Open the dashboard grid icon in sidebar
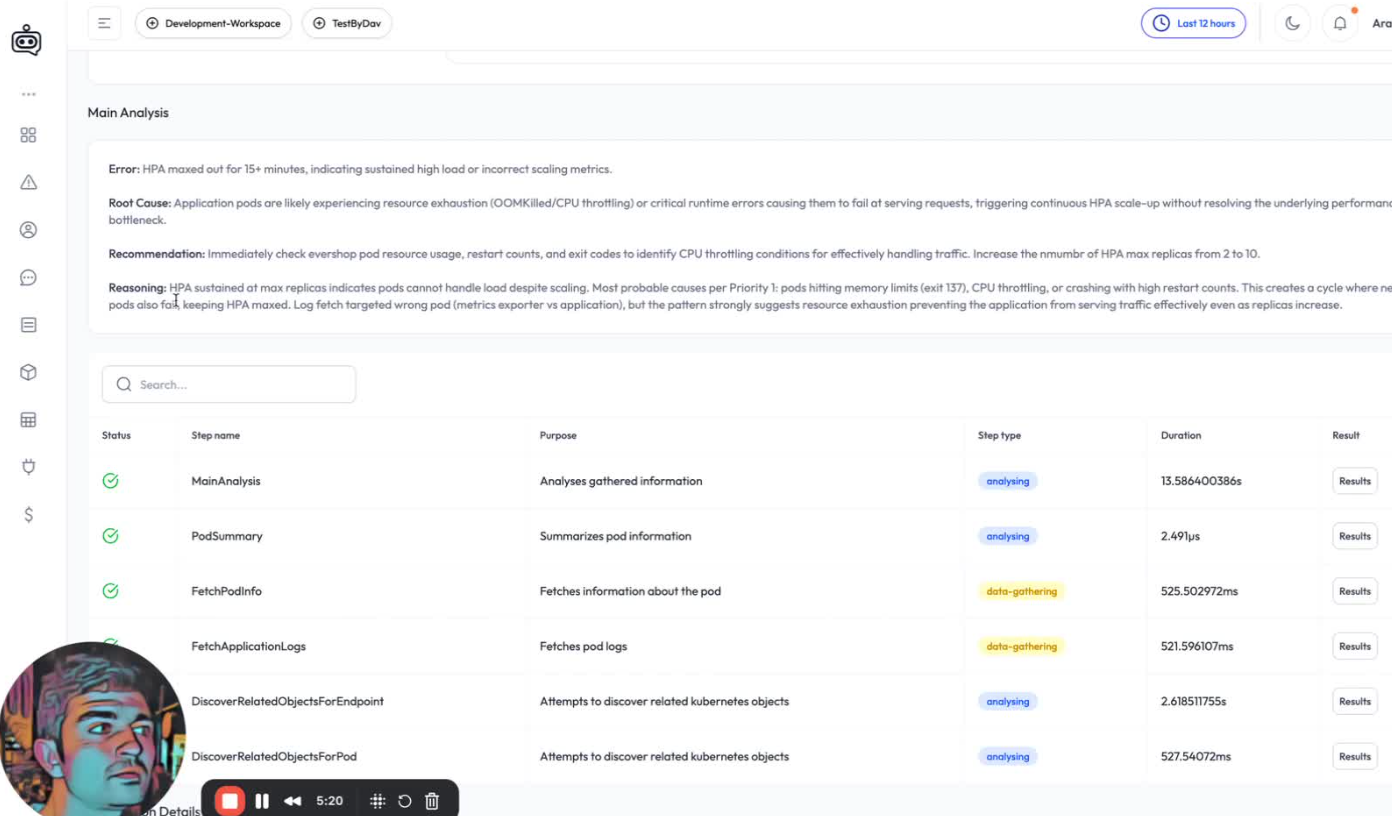Image resolution: width=1392 pixels, height=816 pixels. pyautogui.click(x=28, y=135)
